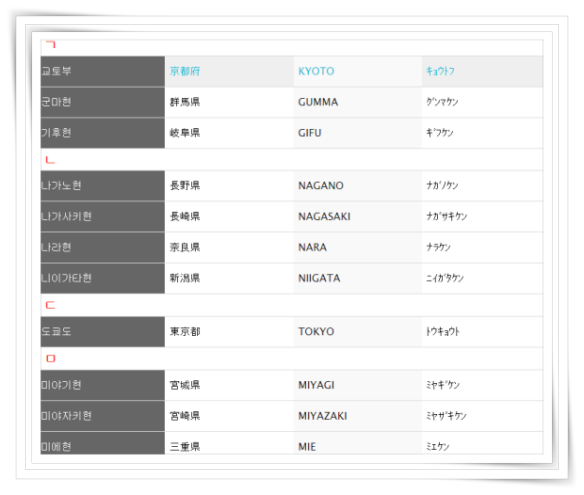Select the 나라현 row header
The image size is (584, 495).
(102, 247)
